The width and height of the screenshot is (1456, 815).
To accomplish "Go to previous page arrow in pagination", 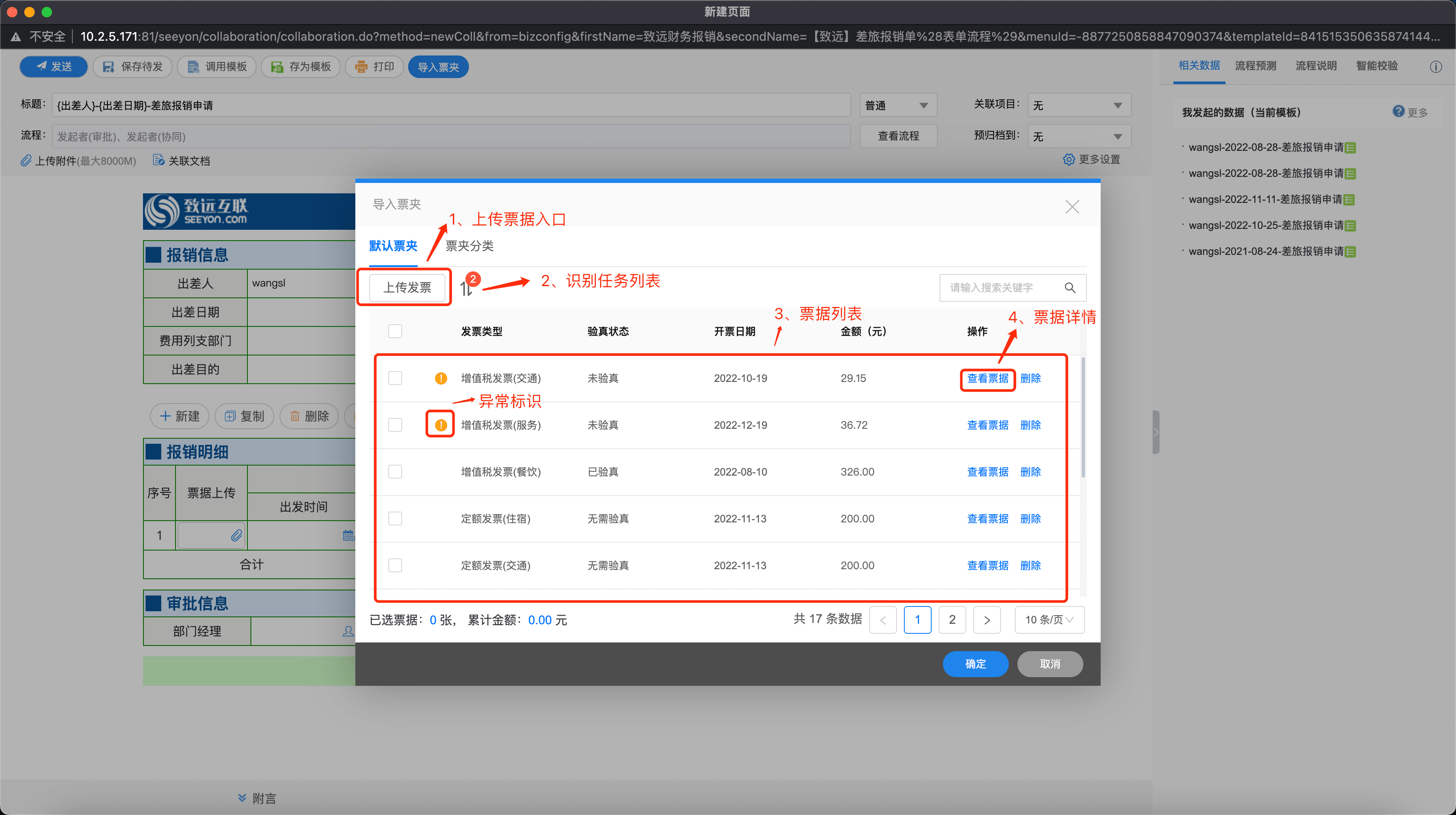I will (x=883, y=620).
